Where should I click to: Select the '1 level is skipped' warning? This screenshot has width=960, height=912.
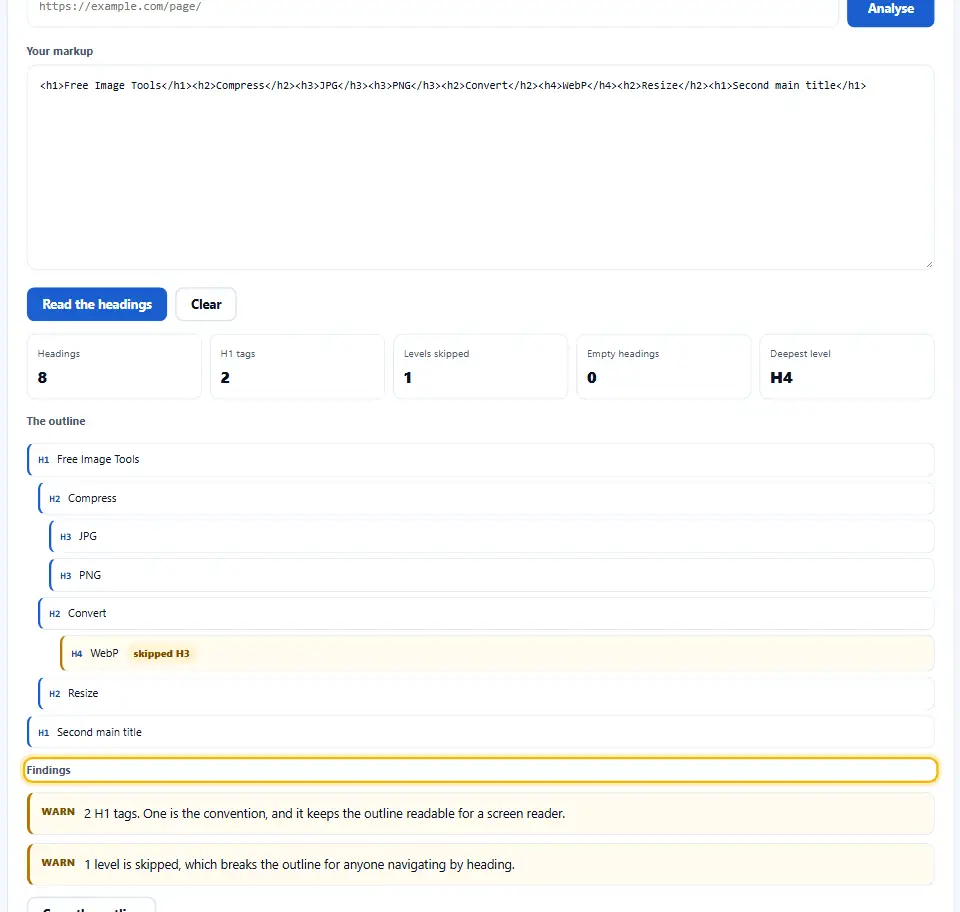(481, 865)
